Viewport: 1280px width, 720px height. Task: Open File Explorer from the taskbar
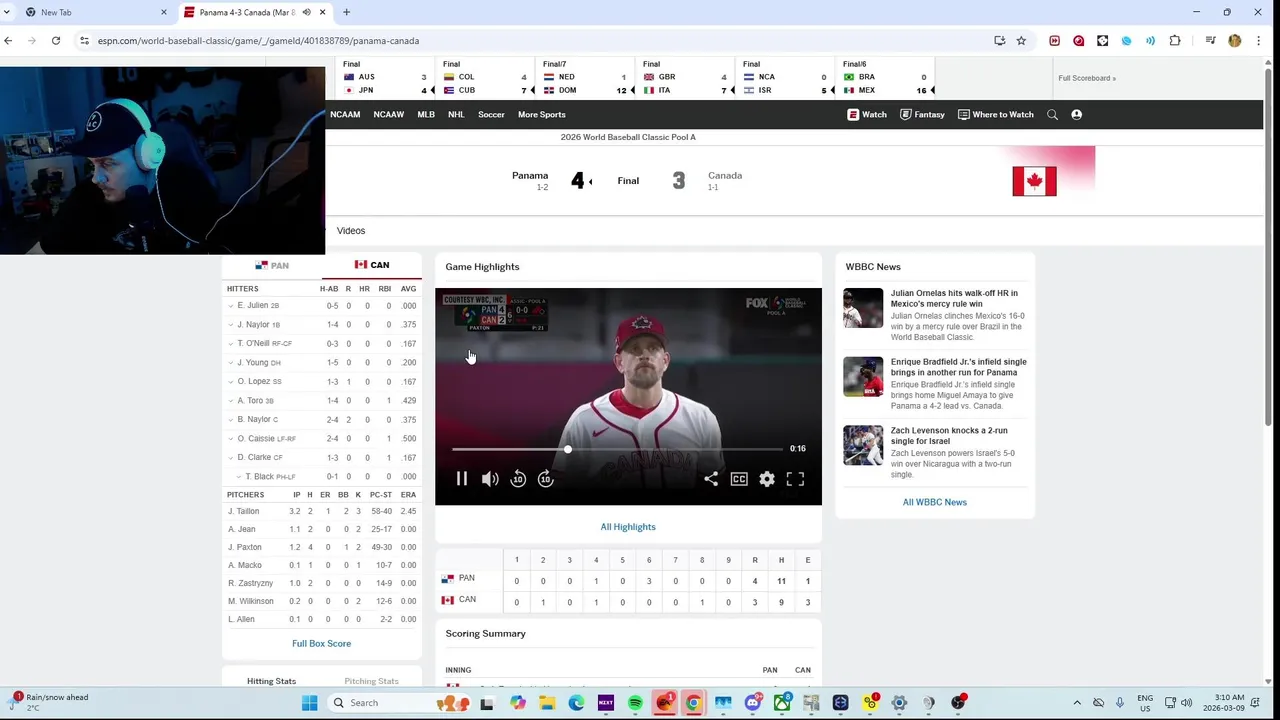tap(547, 703)
